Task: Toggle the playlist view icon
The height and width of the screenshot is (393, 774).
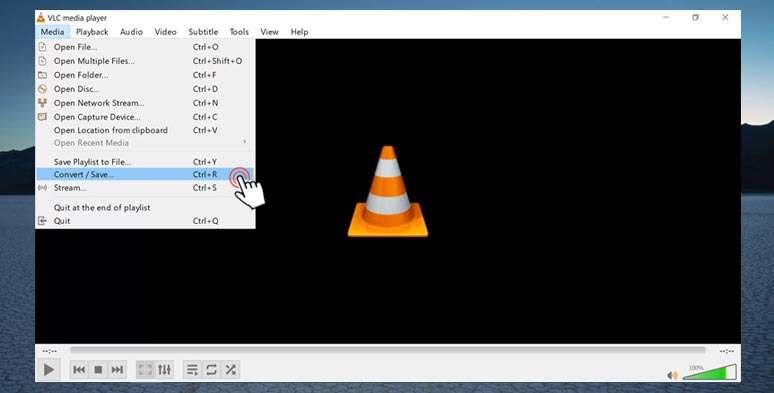Action: coord(193,369)
